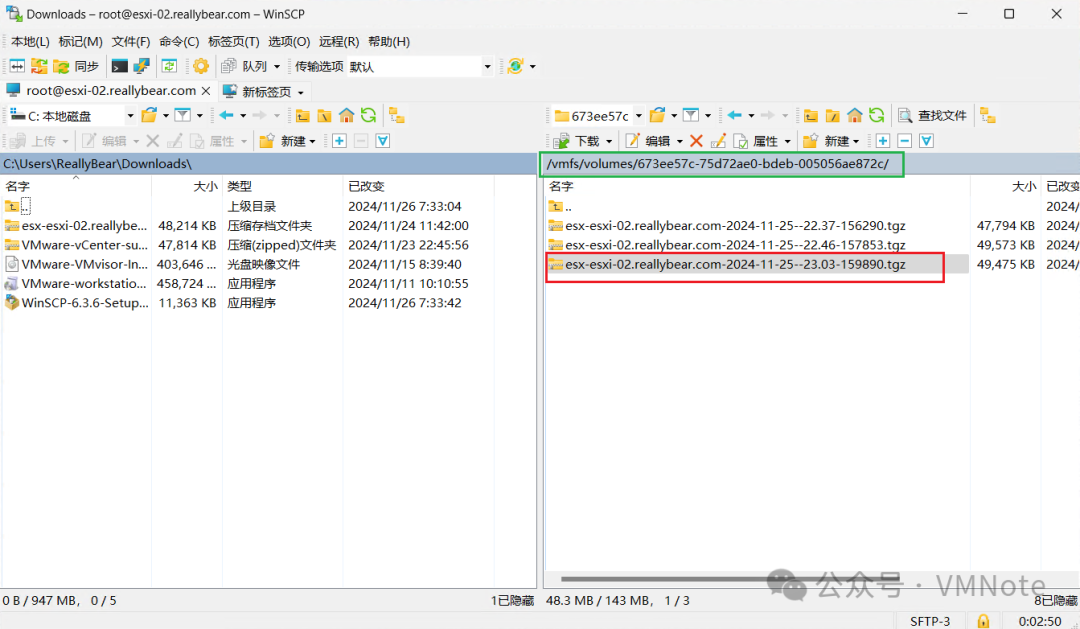
Task: Go to local parent directory icon
Action: pos(302,115)
